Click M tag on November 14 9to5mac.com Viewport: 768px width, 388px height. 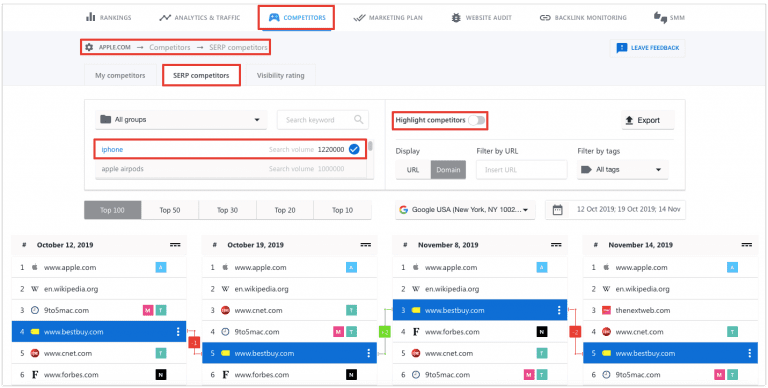[x=720, y=375]
